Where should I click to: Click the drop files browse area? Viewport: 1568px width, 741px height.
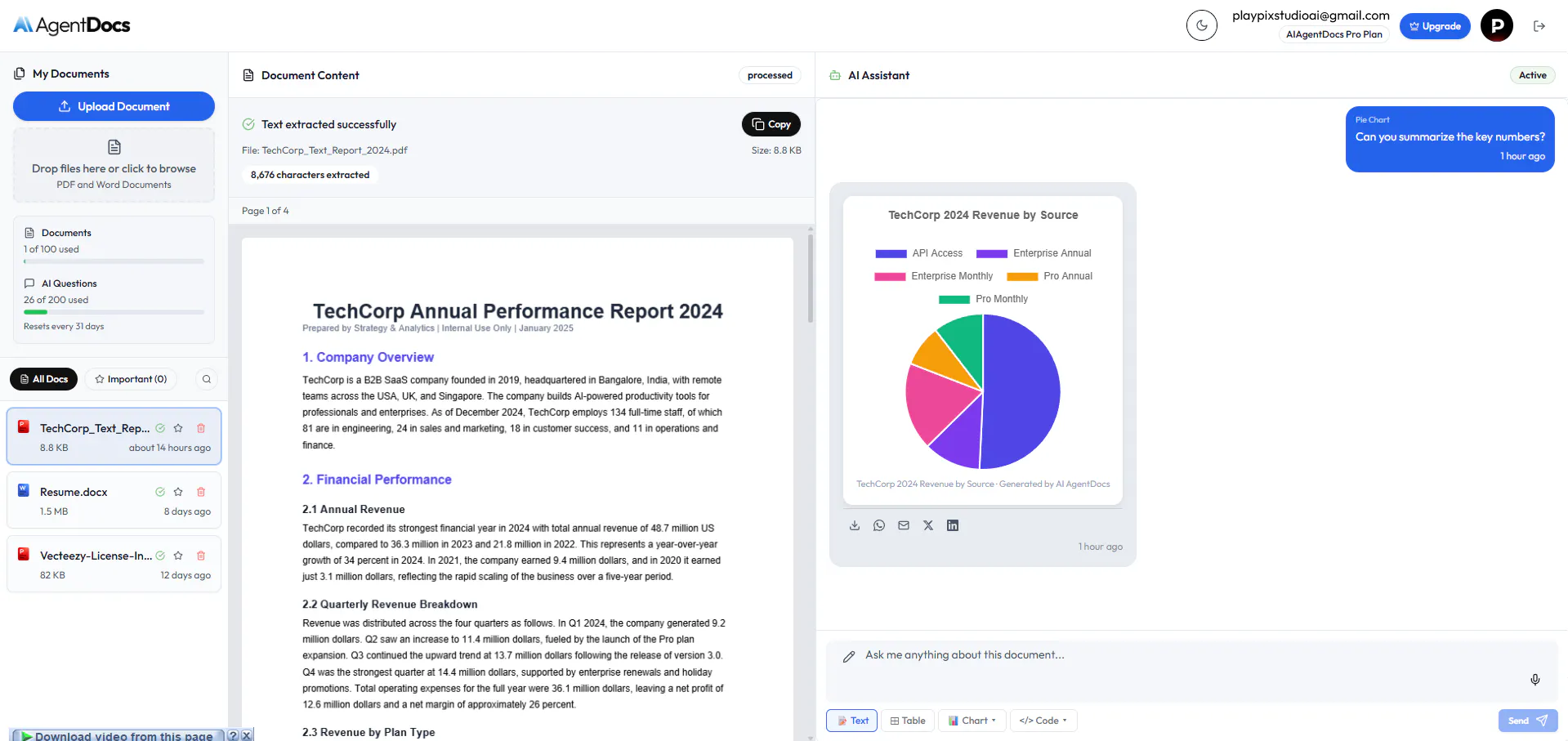(114, 165)
